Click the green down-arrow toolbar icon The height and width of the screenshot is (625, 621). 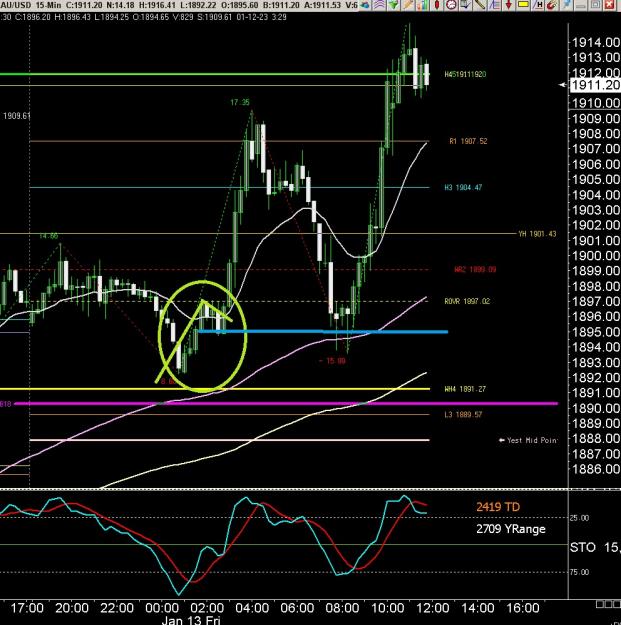click(x=393, y=4)
